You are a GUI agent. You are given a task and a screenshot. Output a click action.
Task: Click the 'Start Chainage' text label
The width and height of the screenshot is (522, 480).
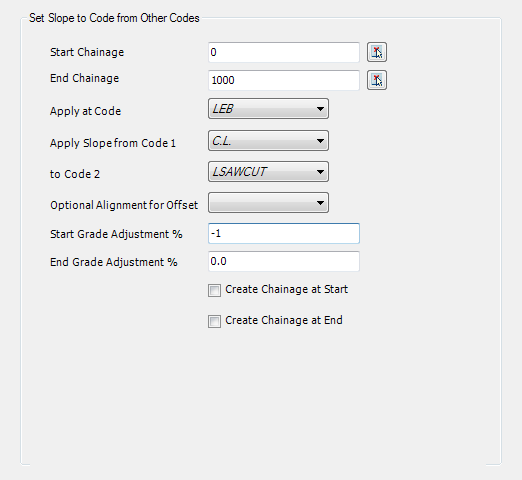point(87,52)
